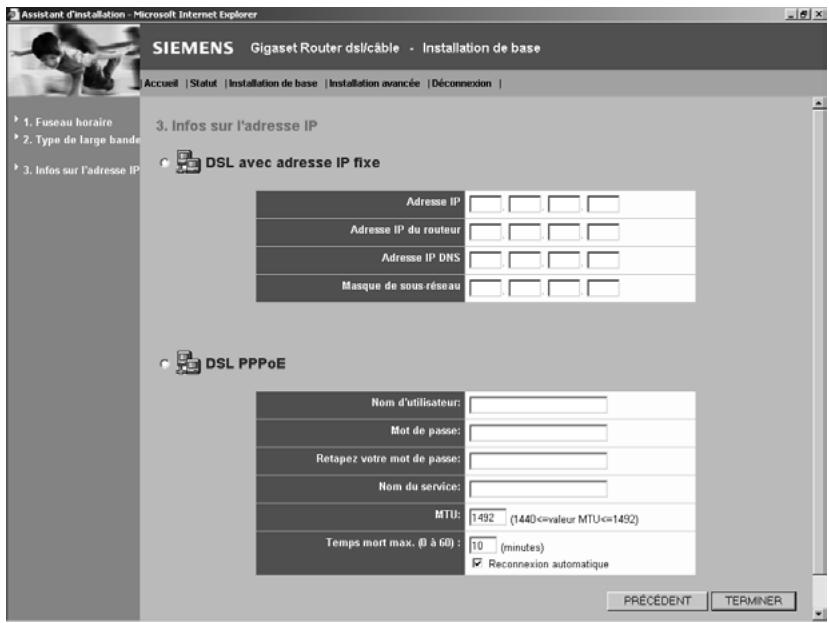The width and height of the screenshot is (829, 623).
Task: Close the Assistant d'installation window
Action: [818, 14]
